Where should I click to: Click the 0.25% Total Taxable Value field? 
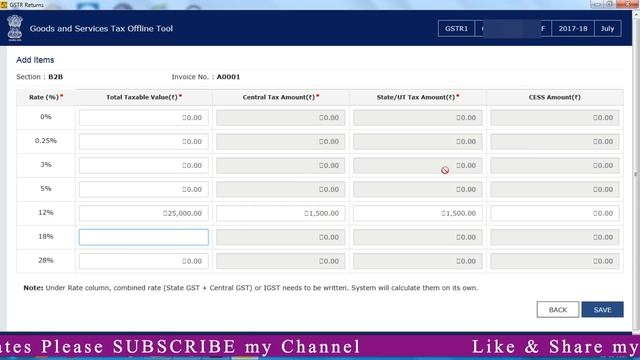coord(144,141)
